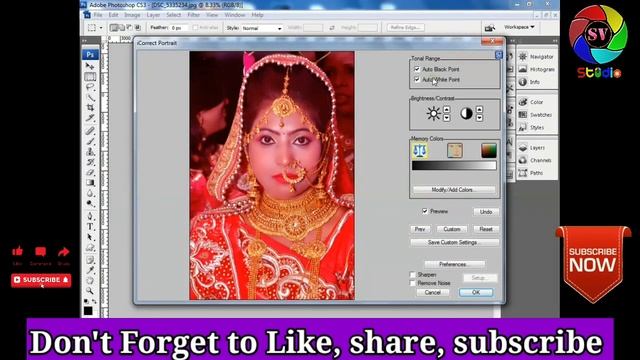The height and width of the screenshot is (360, 640).
Task: Open the Info panel icon
Action: point(523,82)
